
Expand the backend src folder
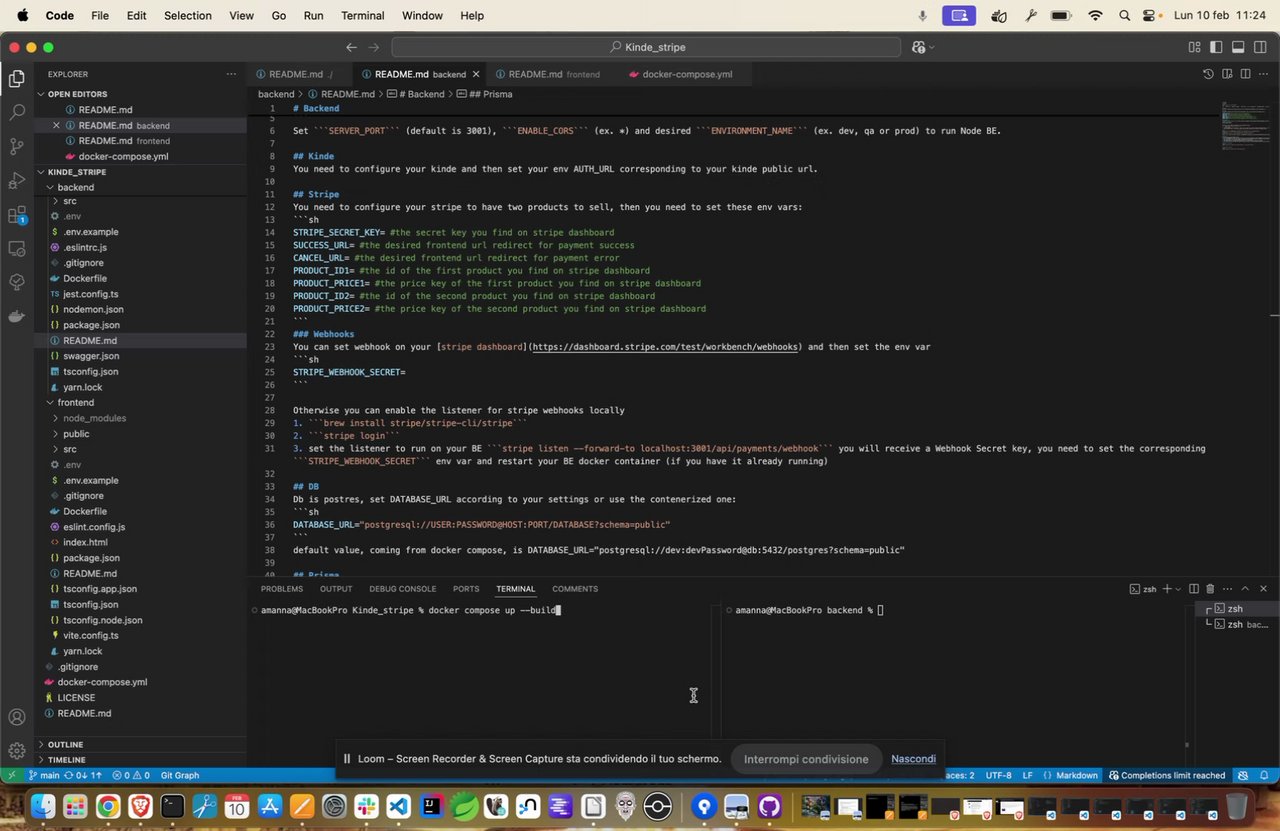pos(69,201)
